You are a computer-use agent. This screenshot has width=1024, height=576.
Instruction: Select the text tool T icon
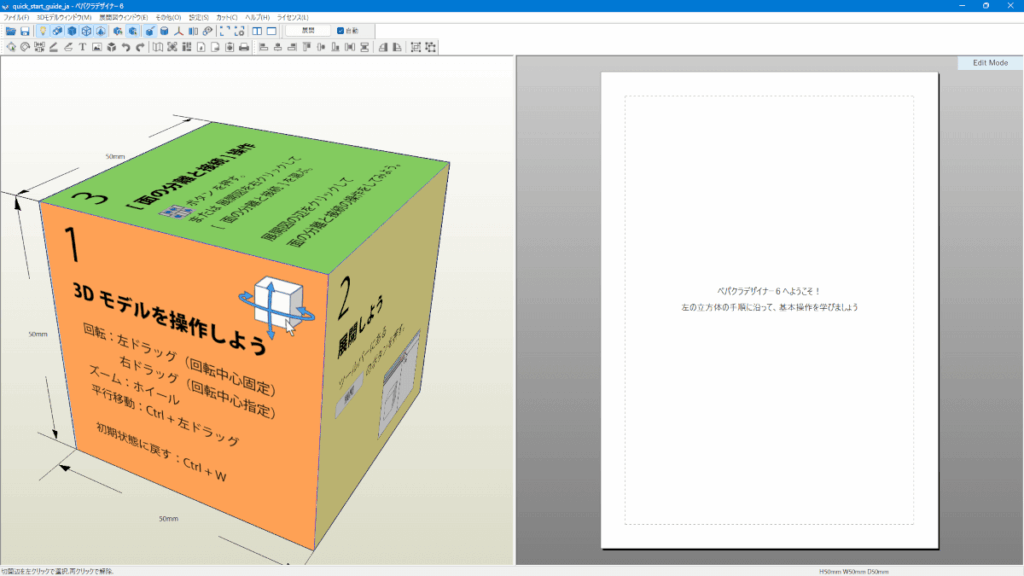coord(82,47)
